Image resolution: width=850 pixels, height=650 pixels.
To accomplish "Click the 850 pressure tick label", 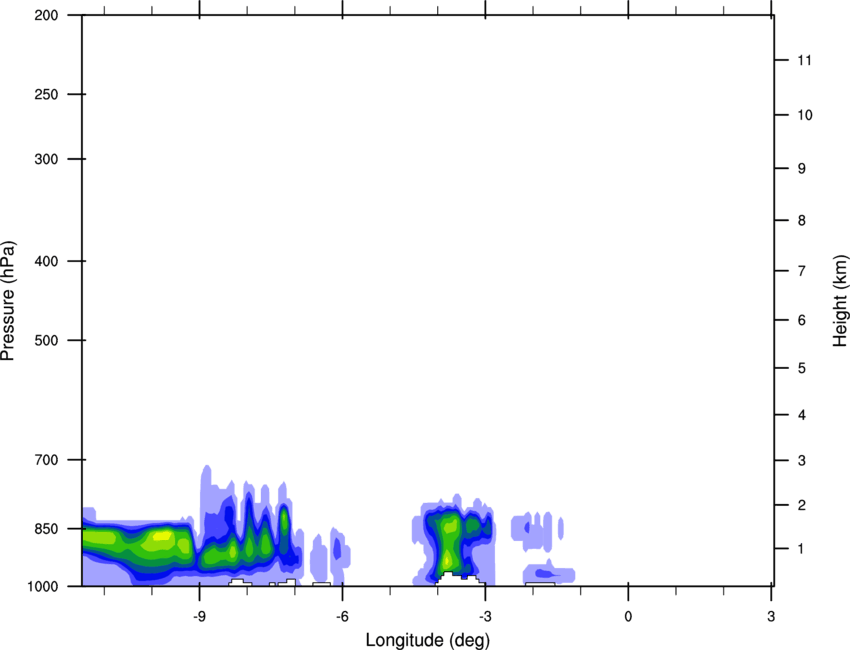I will pos(46,529).
